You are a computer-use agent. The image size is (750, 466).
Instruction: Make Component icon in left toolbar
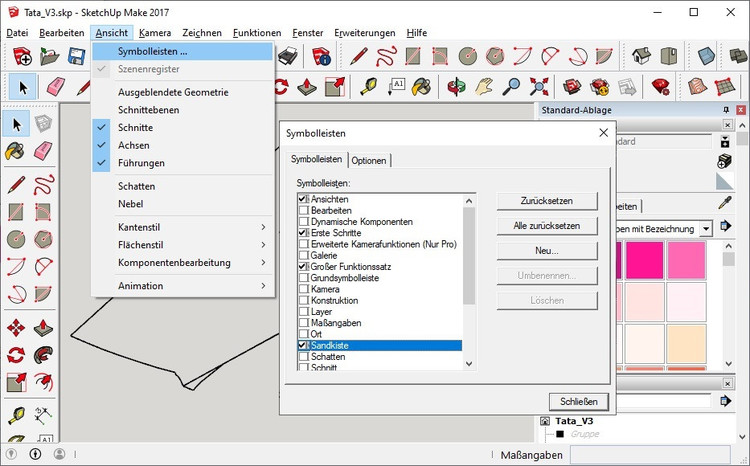coord(44,124)
